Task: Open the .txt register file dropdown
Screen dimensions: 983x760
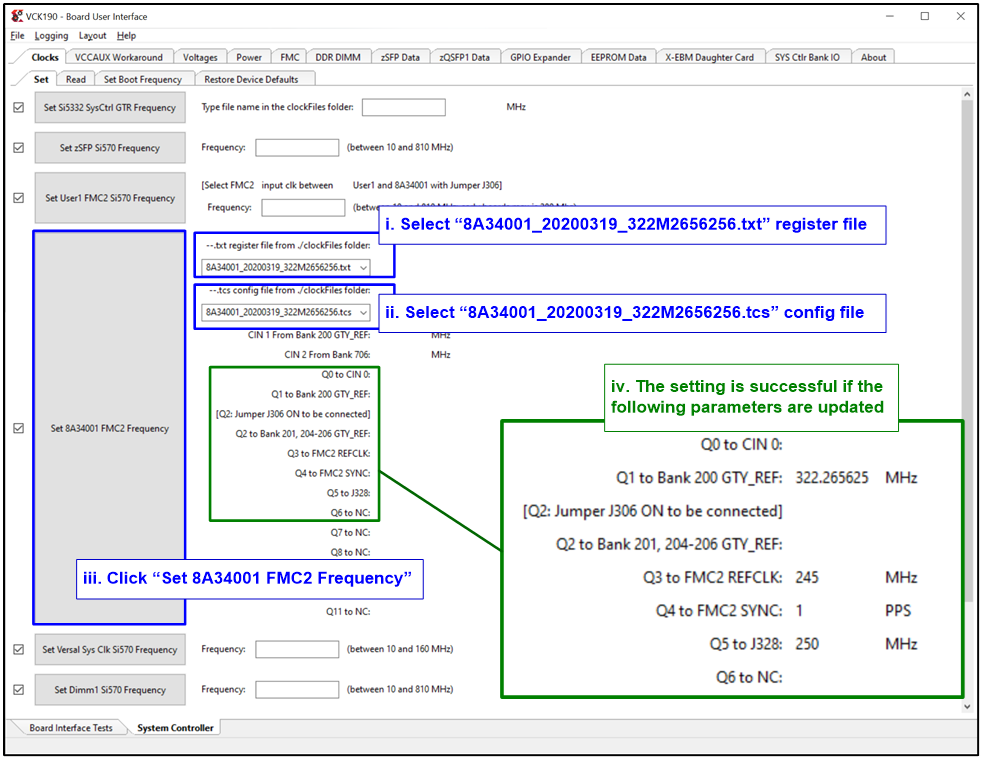Action: (286, 267)
